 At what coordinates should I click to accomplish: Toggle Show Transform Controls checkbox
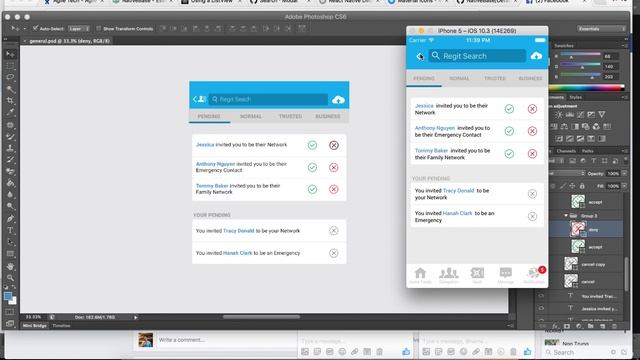98,29
